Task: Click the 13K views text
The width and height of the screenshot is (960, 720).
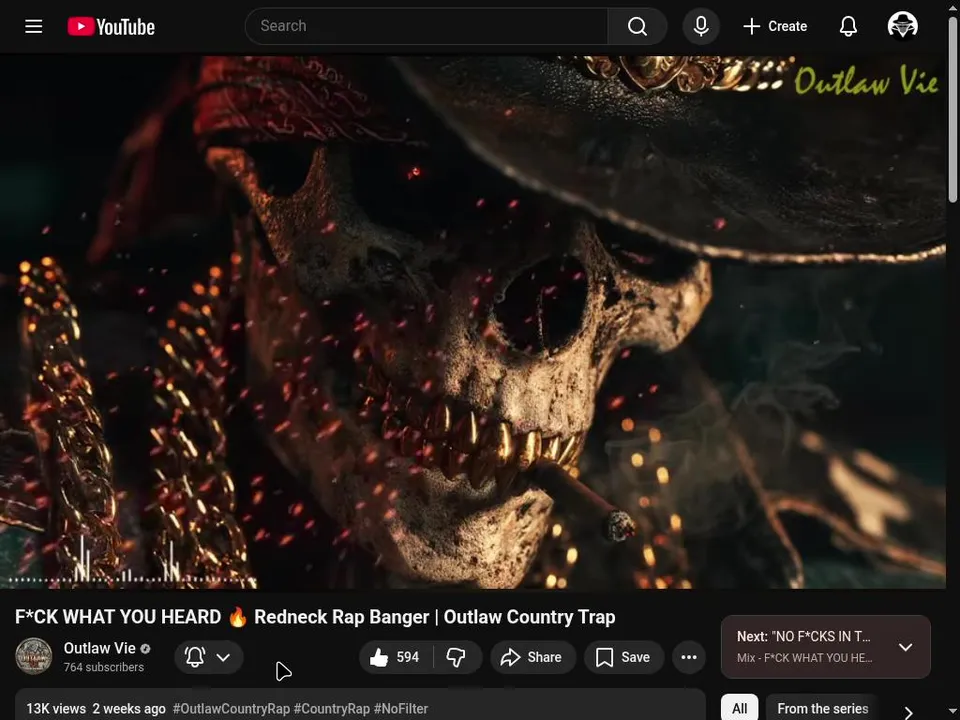Action: (56, 708)
